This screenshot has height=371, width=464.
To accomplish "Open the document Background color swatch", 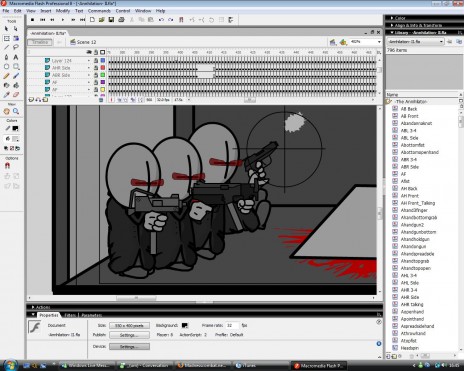I will (185, 325).
